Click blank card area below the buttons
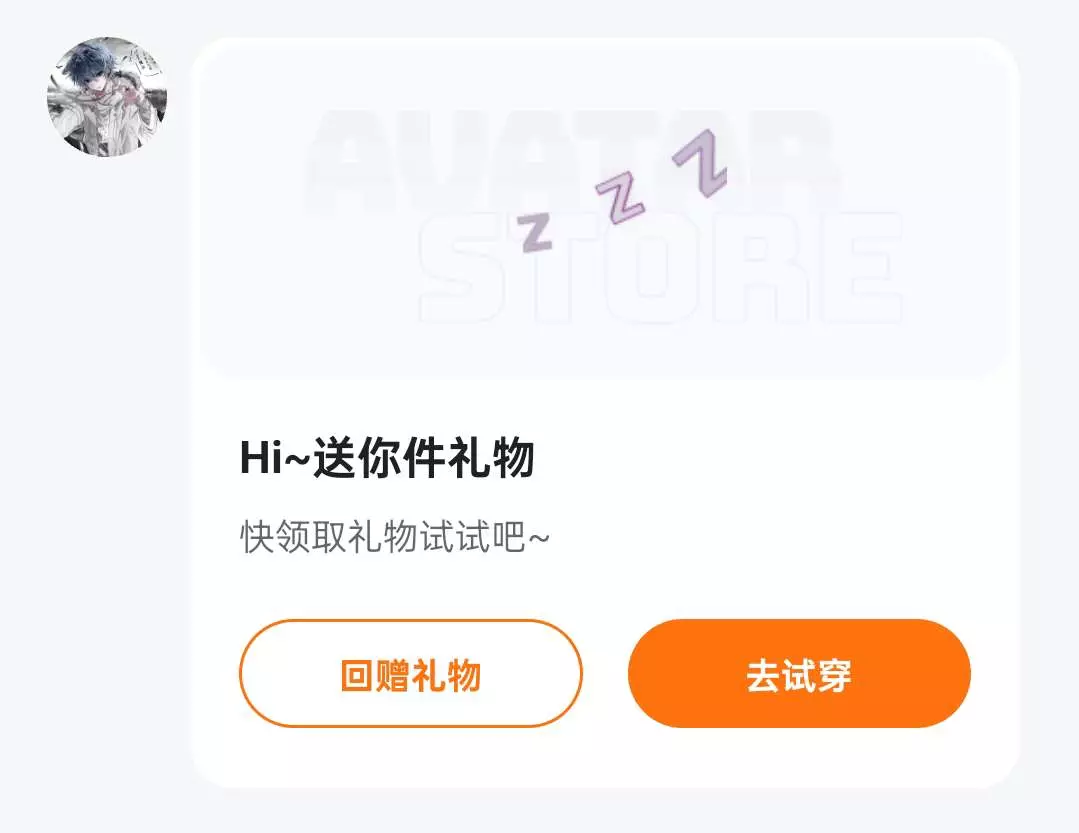 tap(604, 757)
